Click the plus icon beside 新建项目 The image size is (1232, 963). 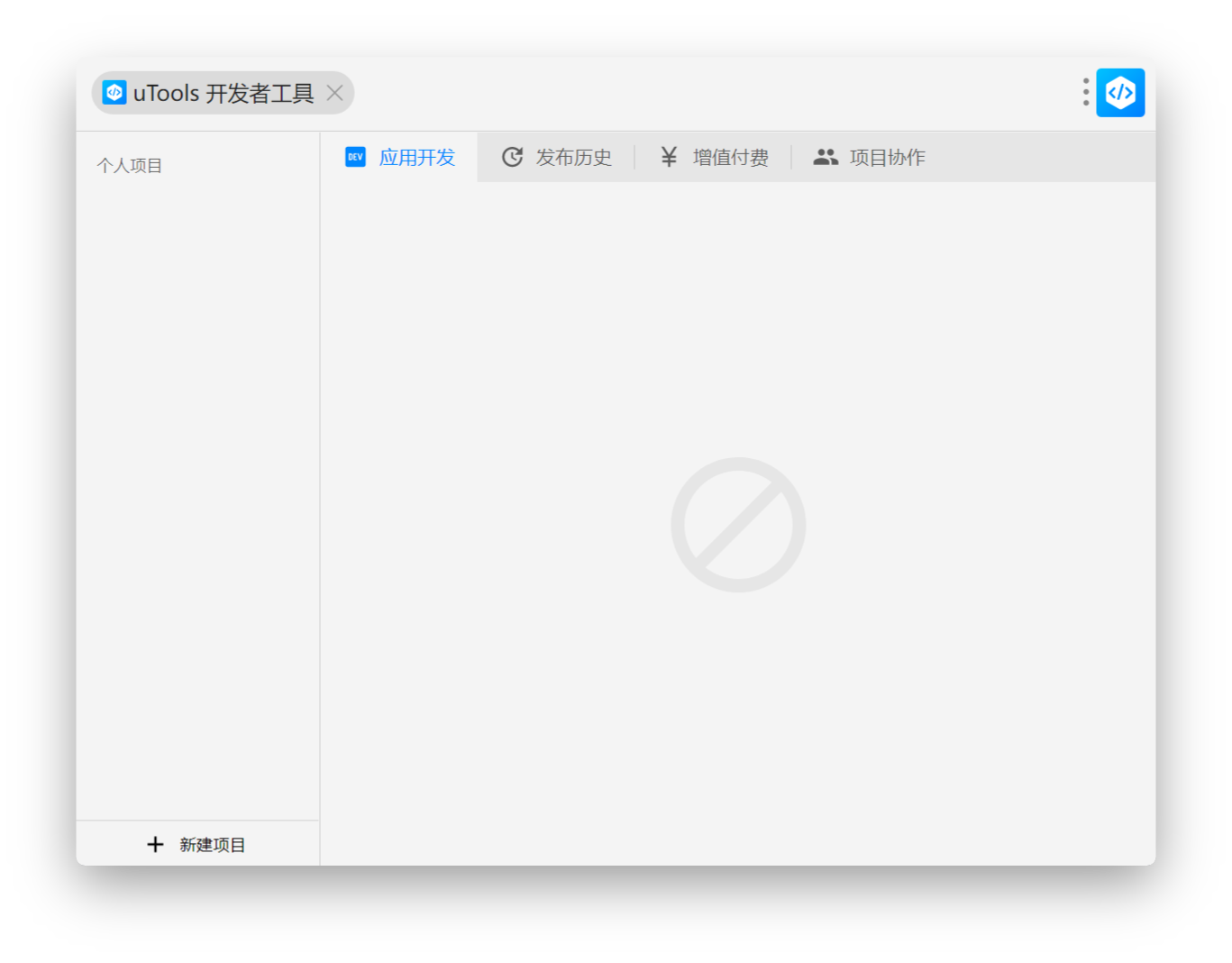point(155,844)
